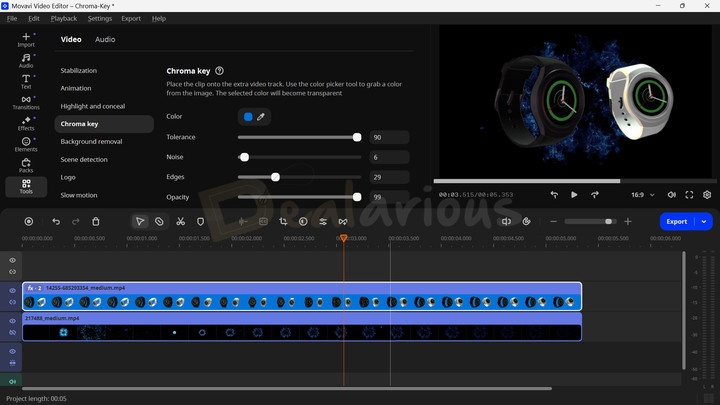720x405 pixels.
Task: Switch to the Audio tab
Action: 105,40
